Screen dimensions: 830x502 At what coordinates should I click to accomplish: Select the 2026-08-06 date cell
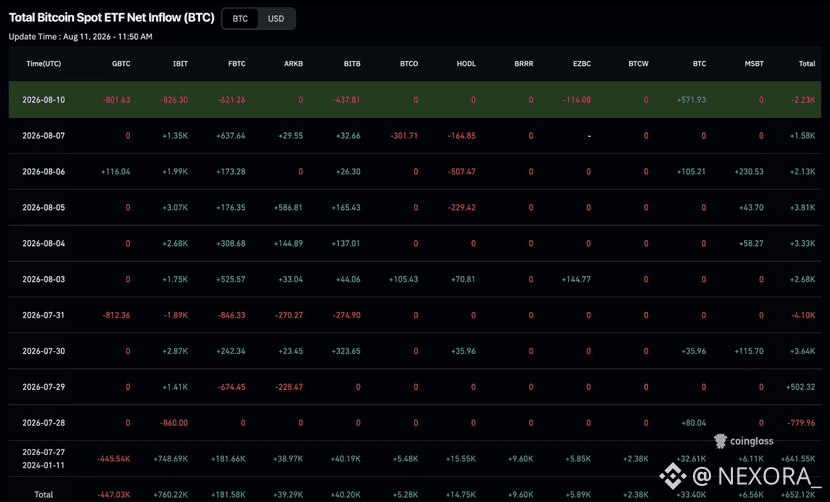tap(43, 172)
